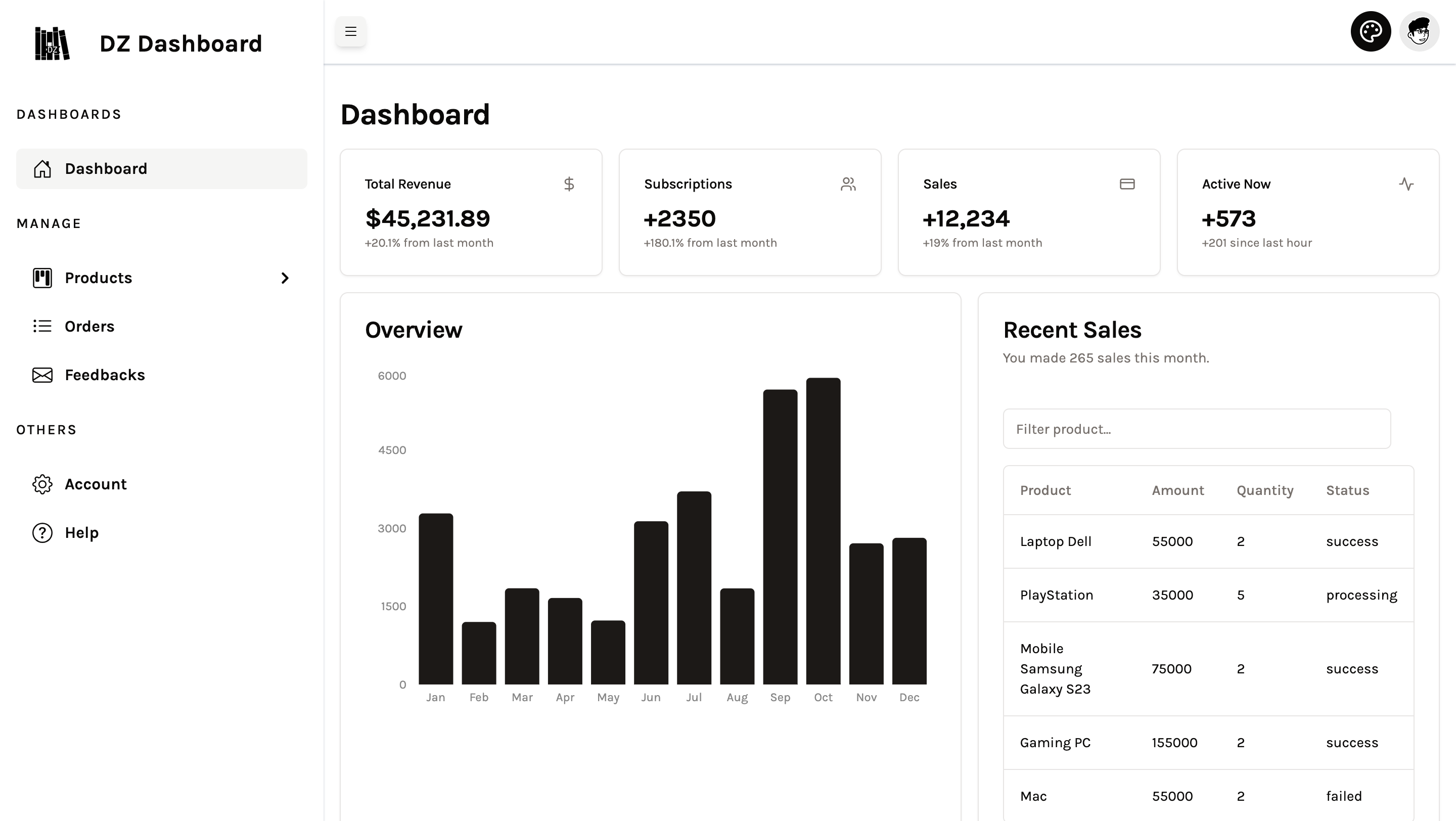Click the failed status cell

coord(1344,796)
